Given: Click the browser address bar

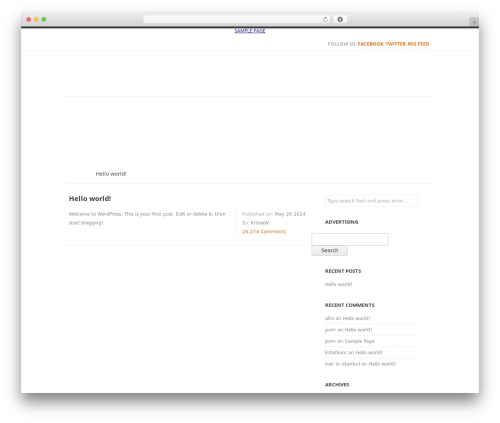Looking at the screenshot, I should (237, 19).
